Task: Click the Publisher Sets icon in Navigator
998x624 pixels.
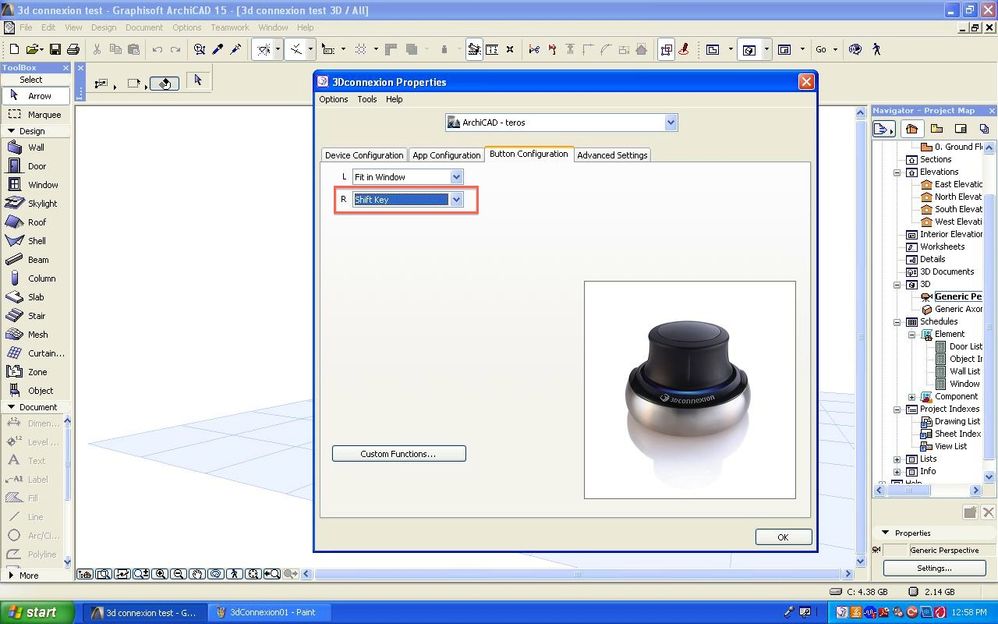Action: click(x=984, y=129)
